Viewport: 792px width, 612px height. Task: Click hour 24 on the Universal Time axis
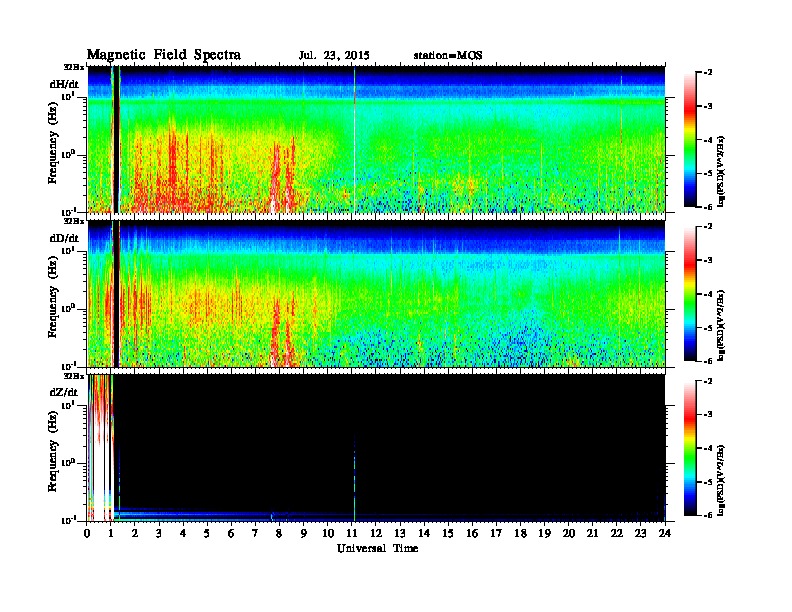[665, 533]
